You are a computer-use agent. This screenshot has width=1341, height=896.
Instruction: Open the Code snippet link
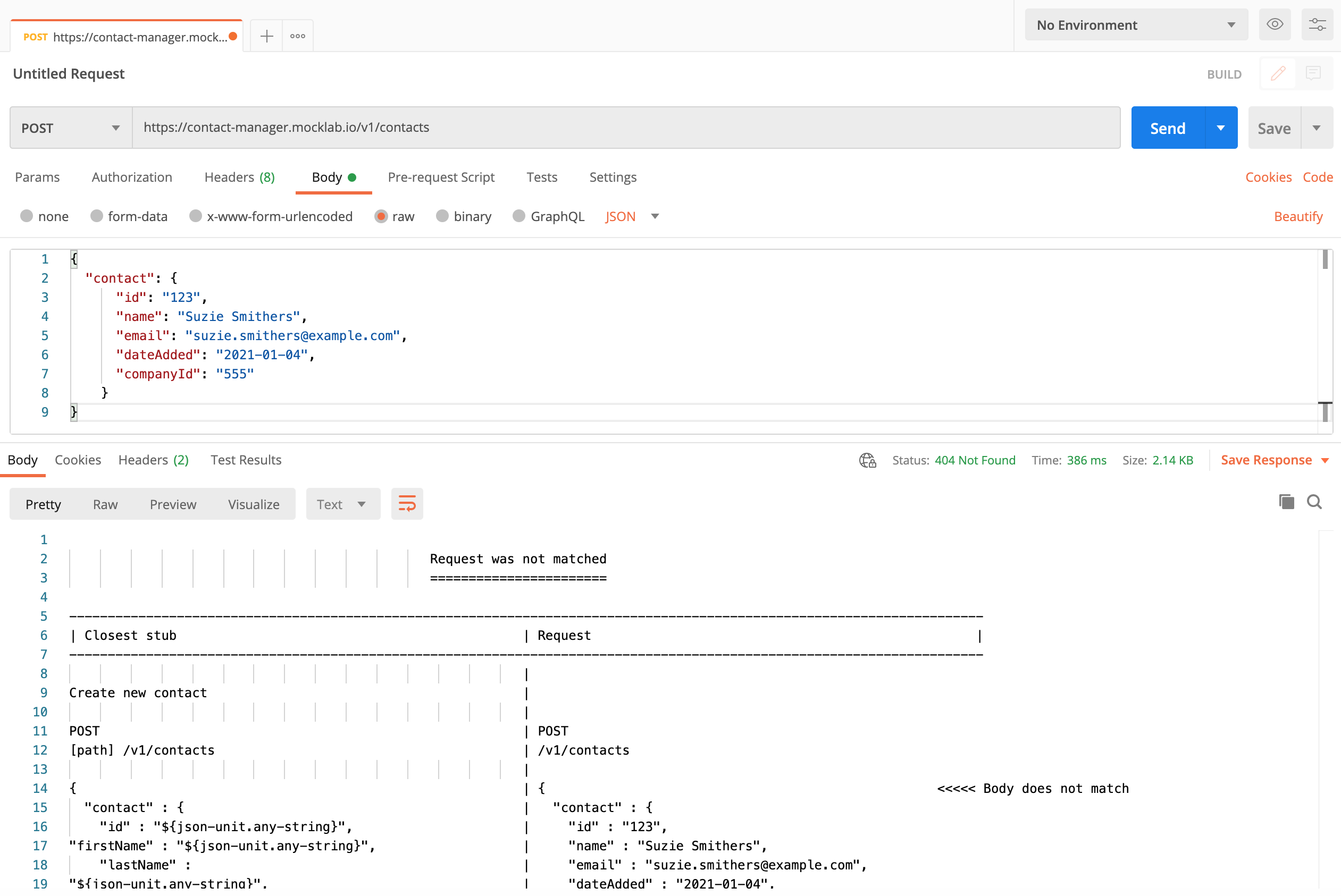pos(1318,177)
